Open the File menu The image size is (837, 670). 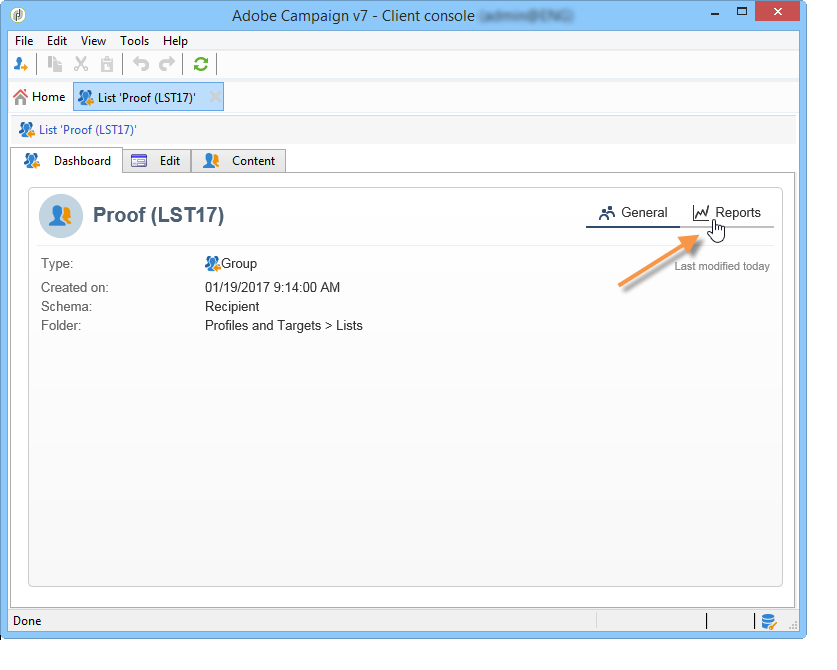[x=24, y=41]
